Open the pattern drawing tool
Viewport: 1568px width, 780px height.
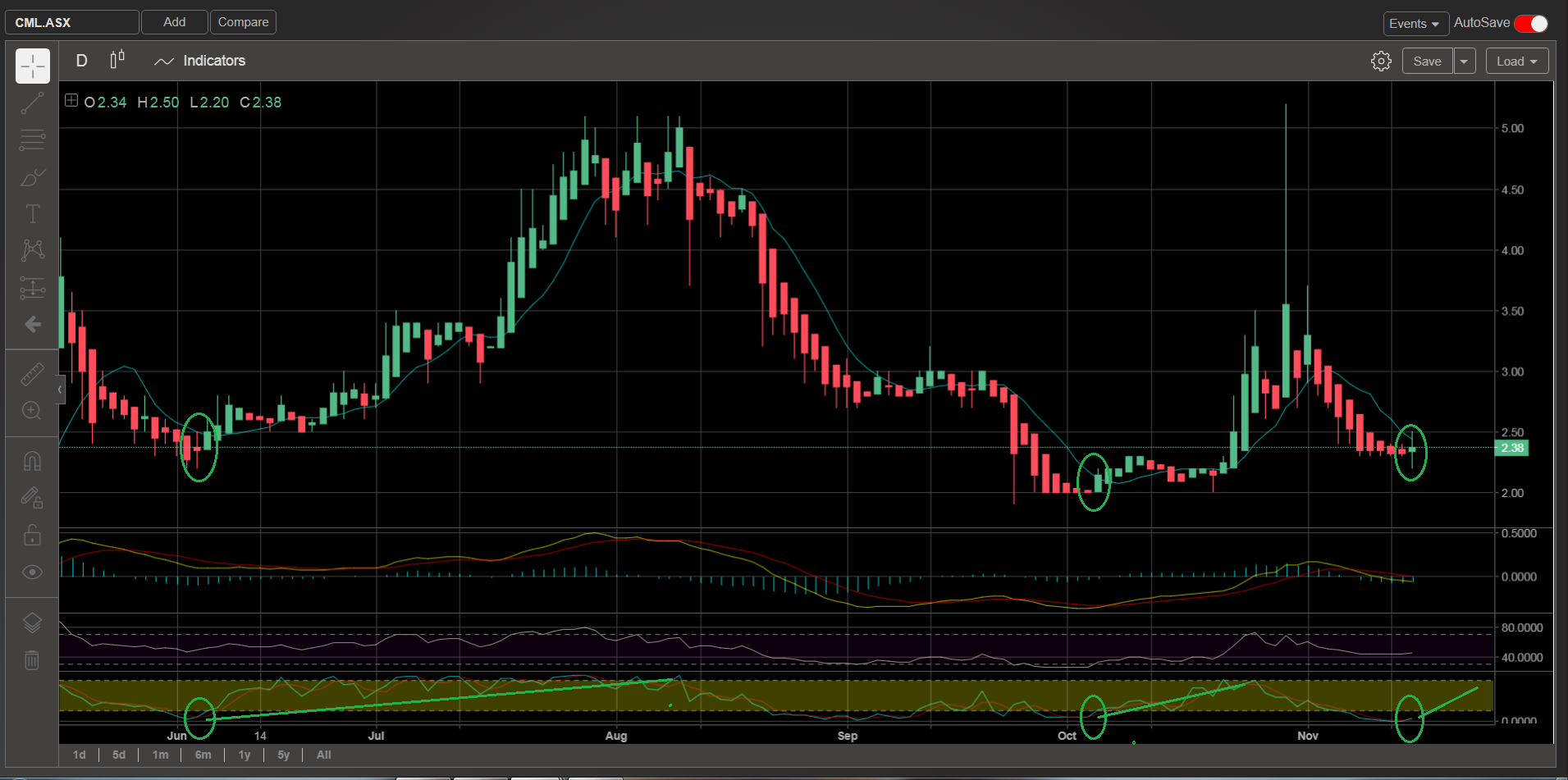[33, 250]
